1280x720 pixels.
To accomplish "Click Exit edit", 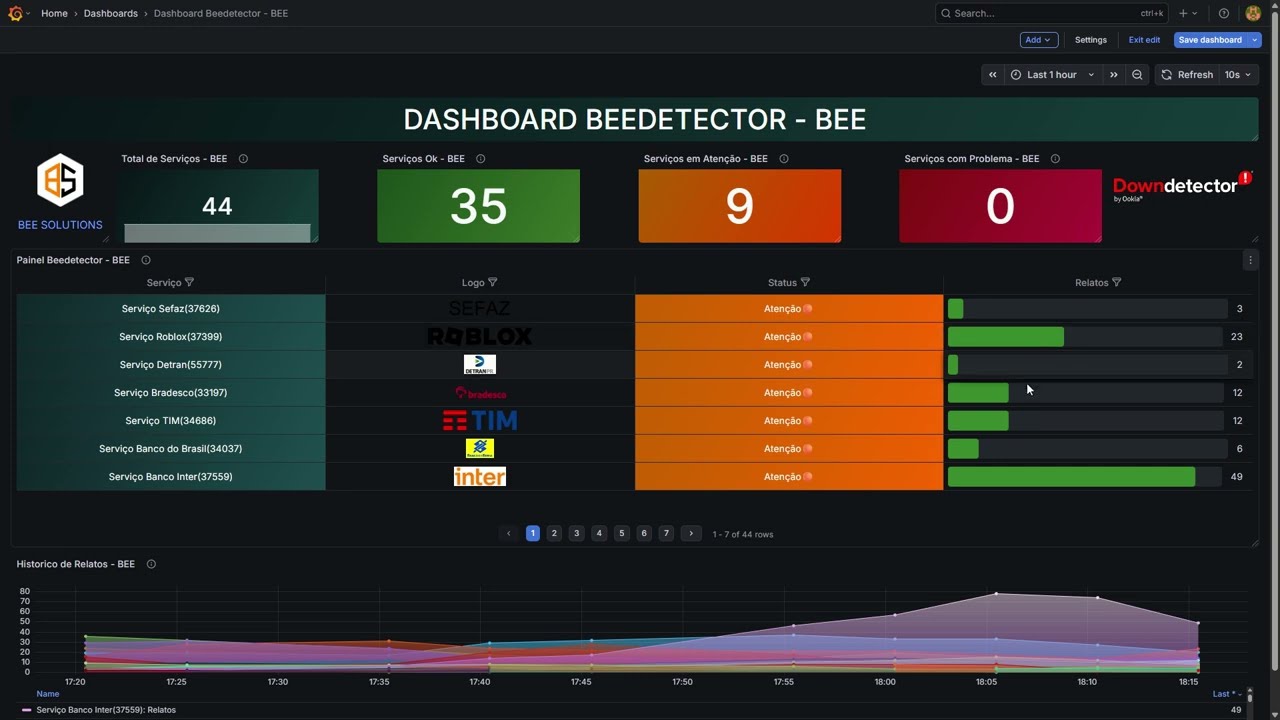I will 1144,40.
